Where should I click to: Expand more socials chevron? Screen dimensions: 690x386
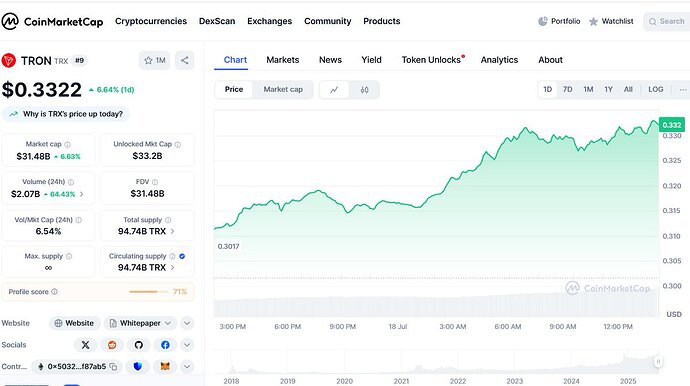tap(187, 345)
